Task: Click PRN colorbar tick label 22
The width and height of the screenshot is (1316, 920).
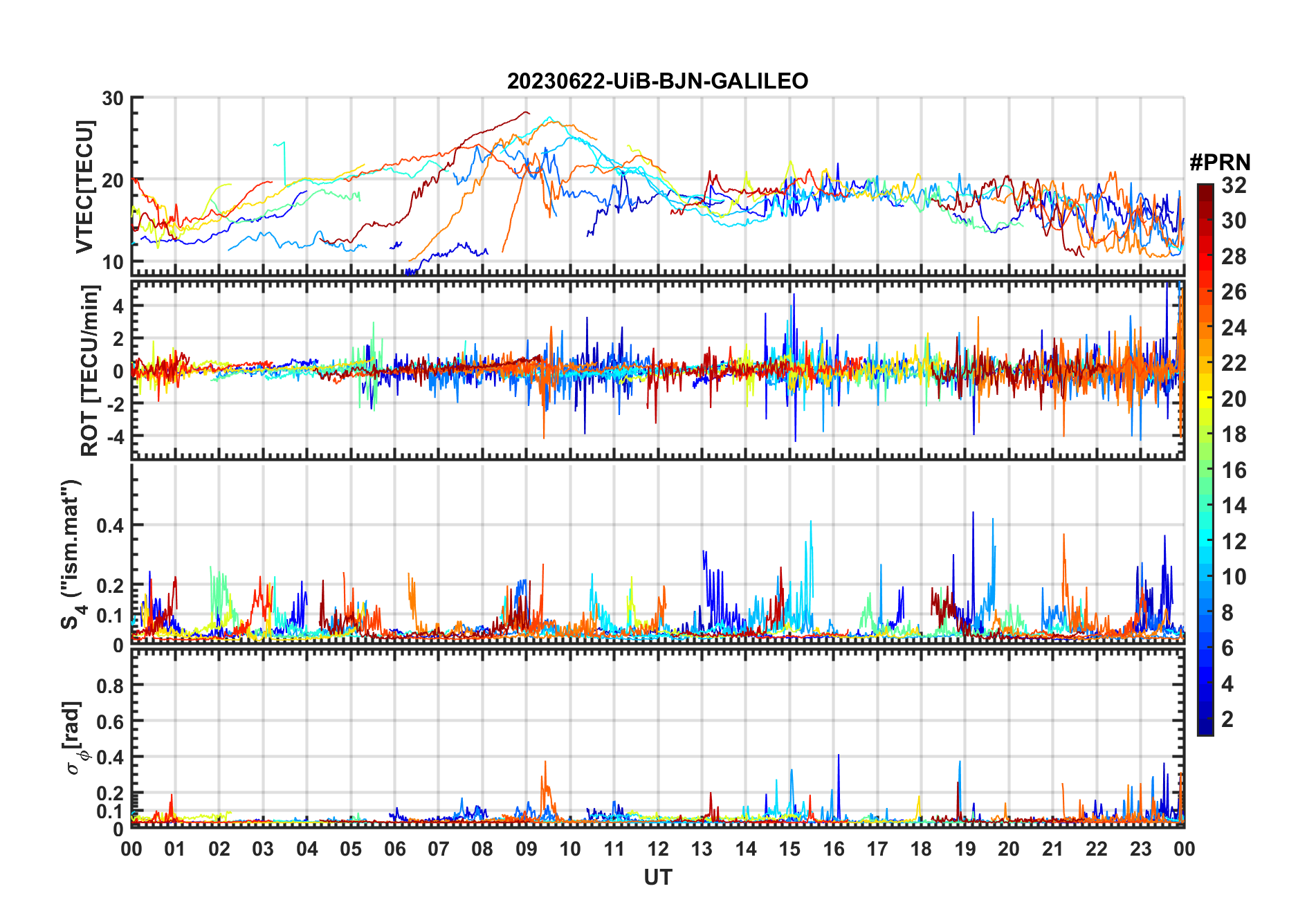Action: (1234, 363)
